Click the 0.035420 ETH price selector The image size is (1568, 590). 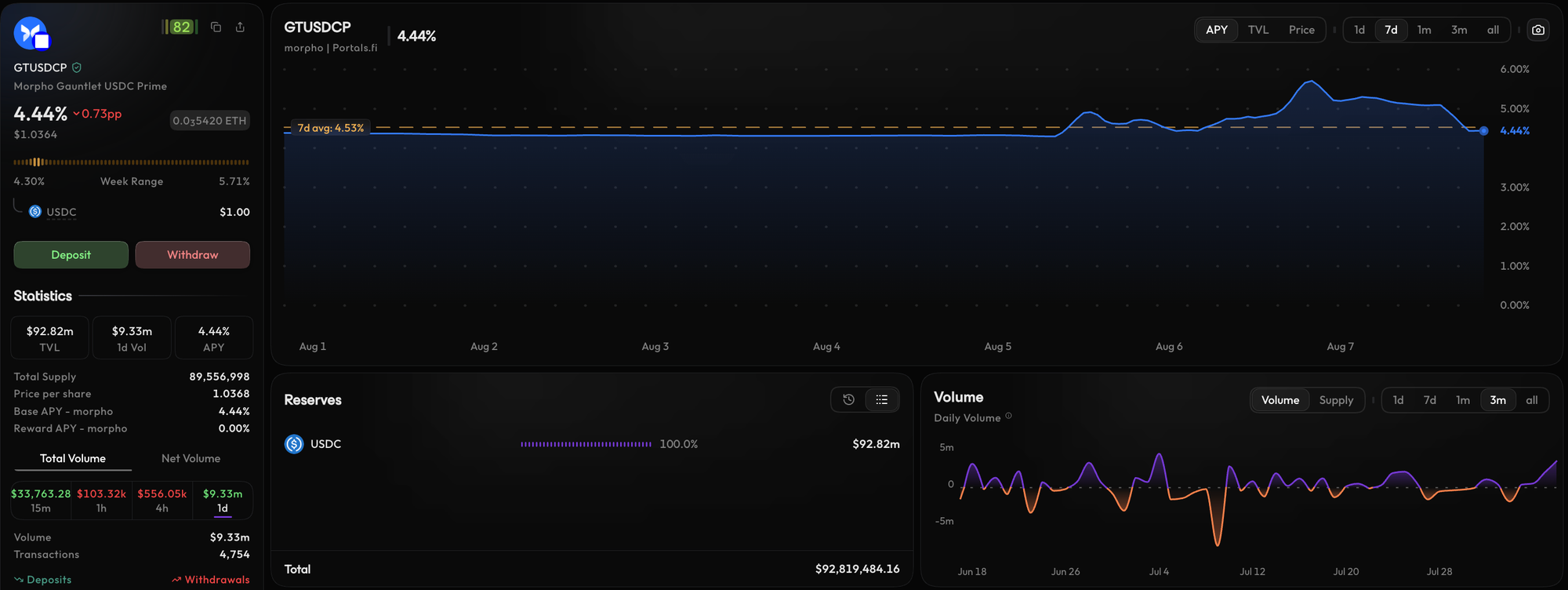[x=209, y=121]
